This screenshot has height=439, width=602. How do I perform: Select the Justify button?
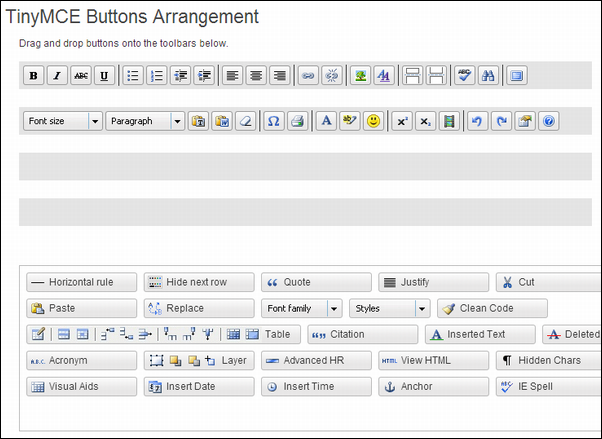click(434, 282)
